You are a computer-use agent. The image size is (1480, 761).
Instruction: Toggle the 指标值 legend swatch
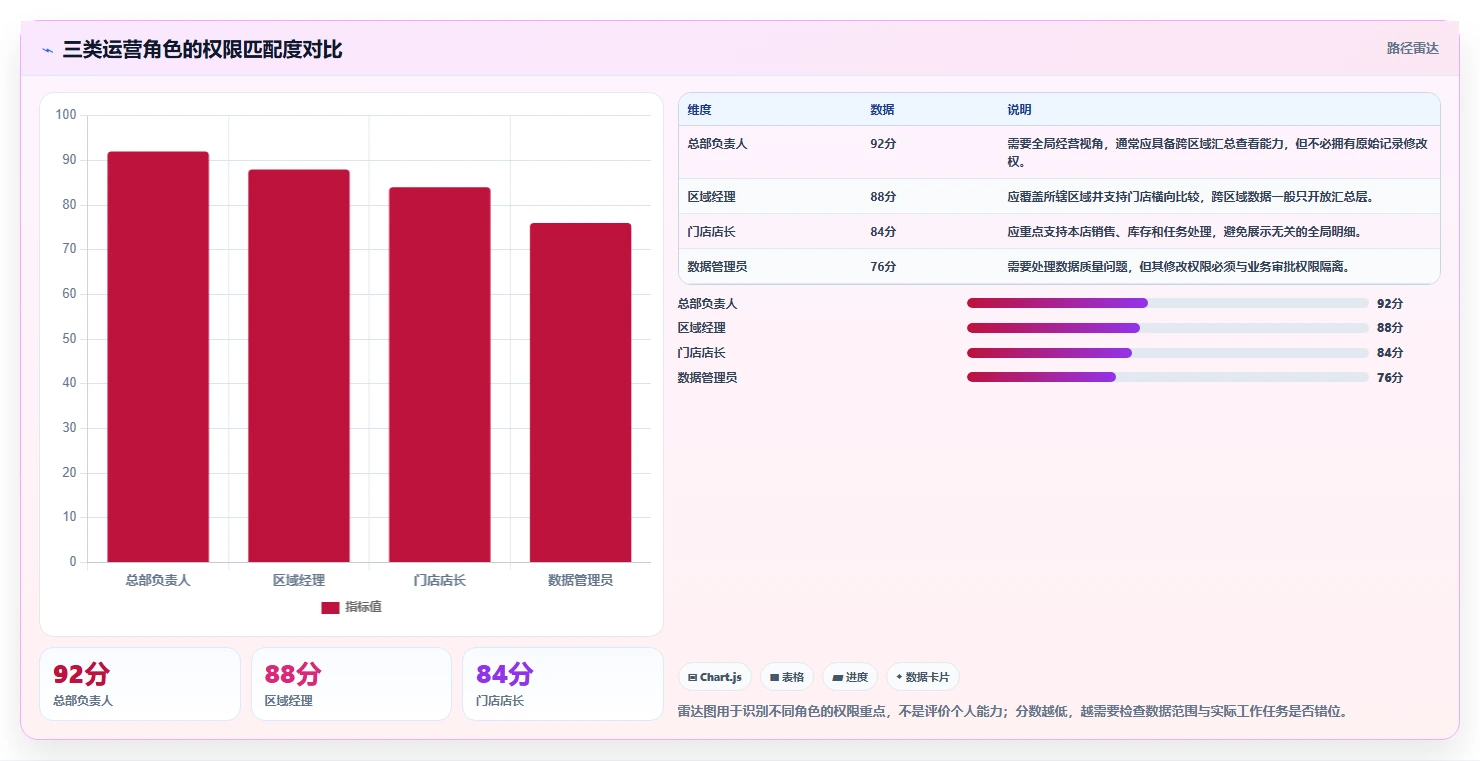click(x=330, y=608)
